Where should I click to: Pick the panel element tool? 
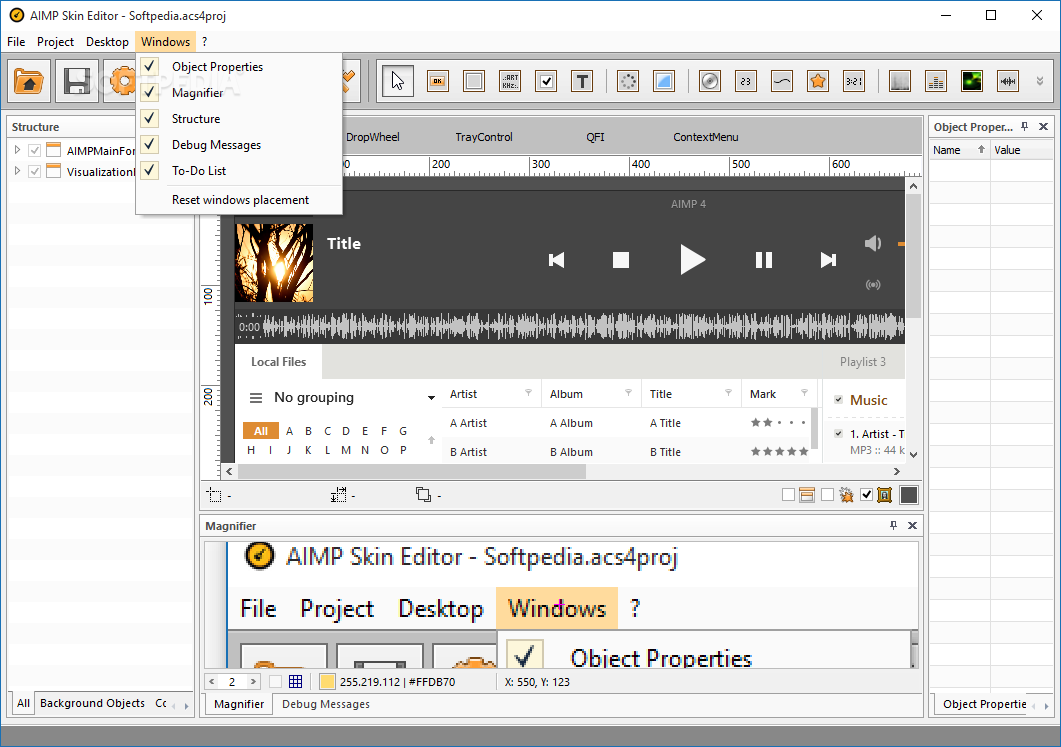tap(474, 81)
